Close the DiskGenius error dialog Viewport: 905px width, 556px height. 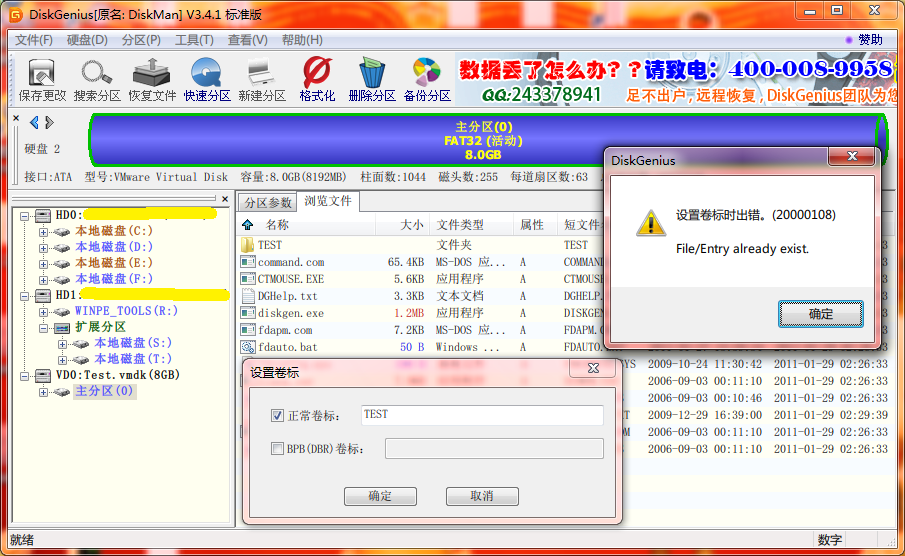tap(852, 156)
